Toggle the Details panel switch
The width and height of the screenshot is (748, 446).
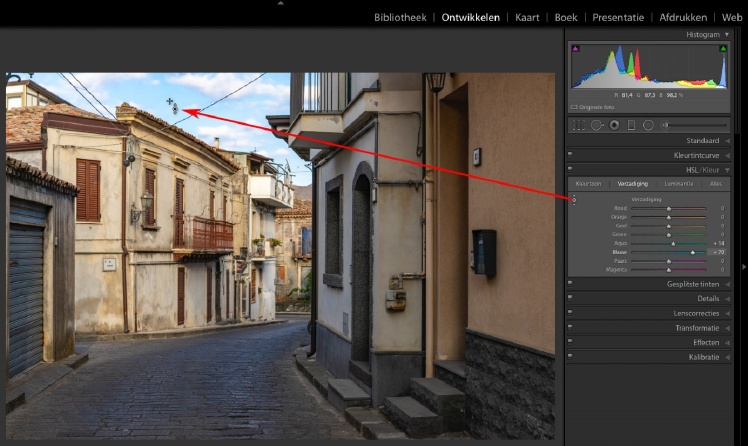pos(570,298)
